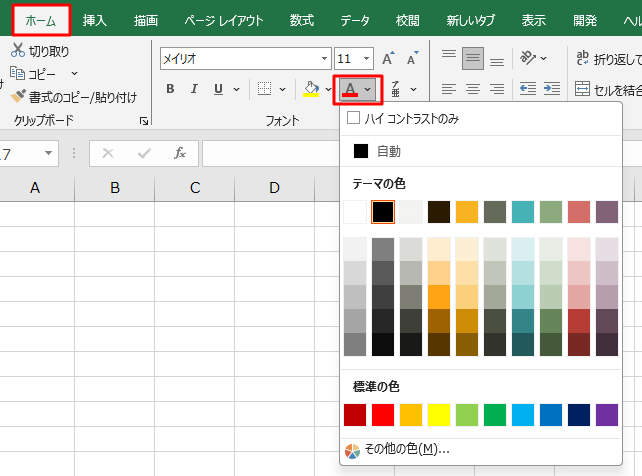642x476 pixels.
Task: Open the font name dropdown メイリオ
Action: tap(323, 59)
